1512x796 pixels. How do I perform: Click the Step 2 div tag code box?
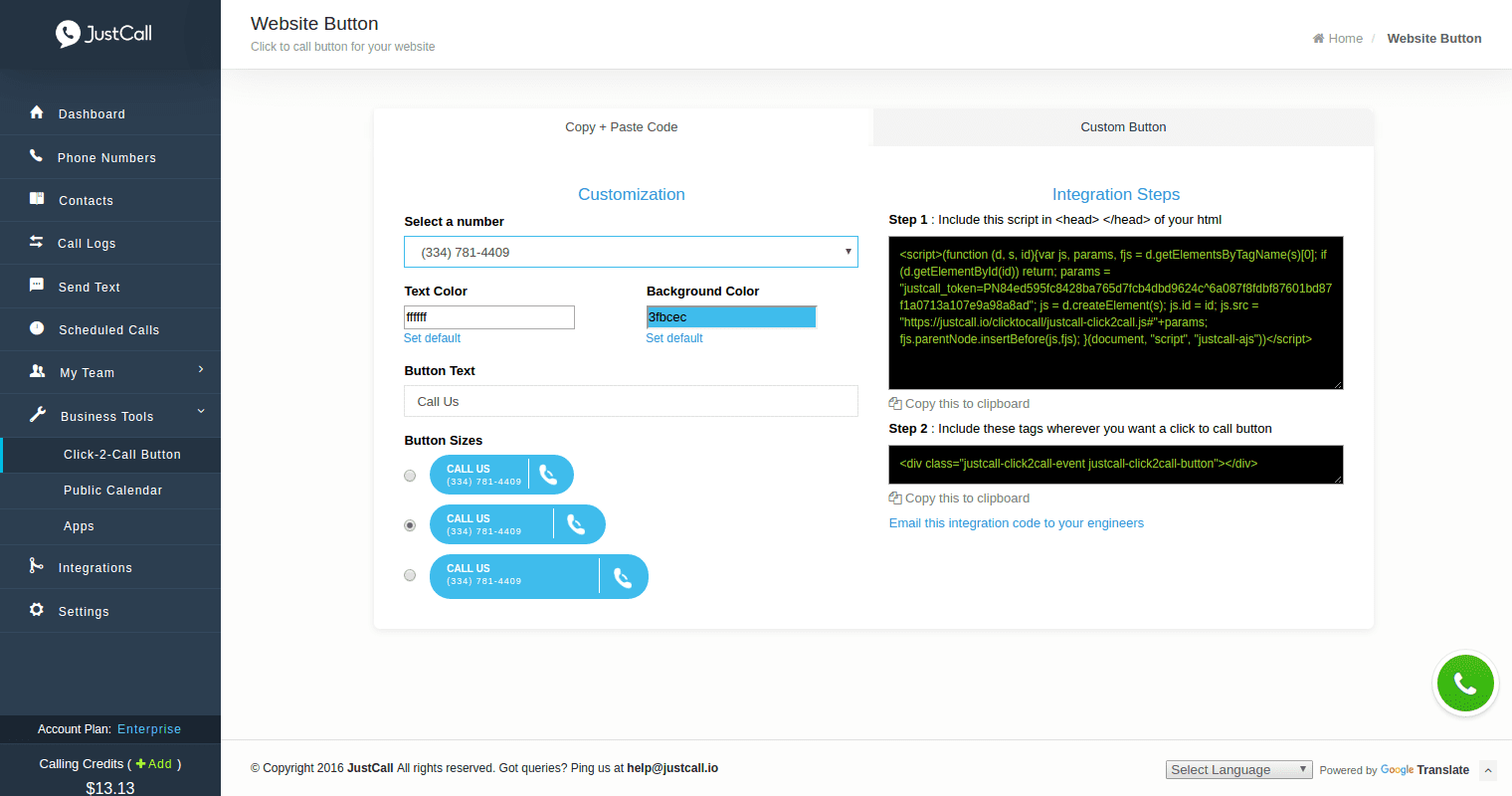tap(1116, 465)
